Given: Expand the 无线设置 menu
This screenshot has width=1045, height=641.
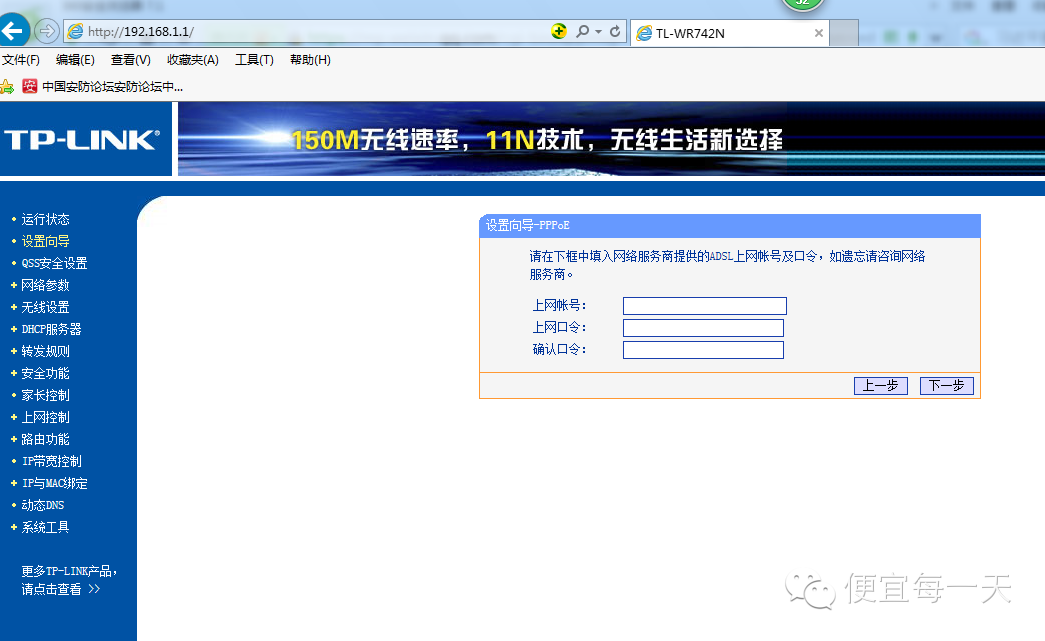Looking at the screenshot, I should tap(45, 307).
